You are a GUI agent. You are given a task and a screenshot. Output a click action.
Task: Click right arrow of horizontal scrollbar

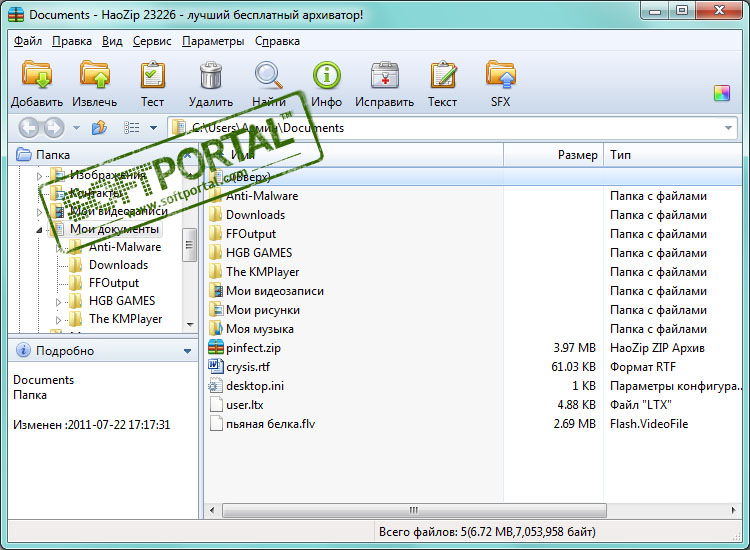(x=734, y=510)
